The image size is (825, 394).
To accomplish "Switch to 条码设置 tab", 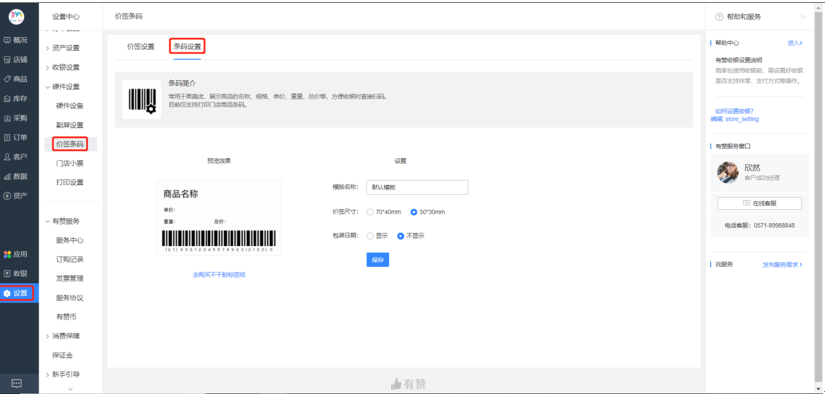I will pyautogui.click(x=187, y=47).
